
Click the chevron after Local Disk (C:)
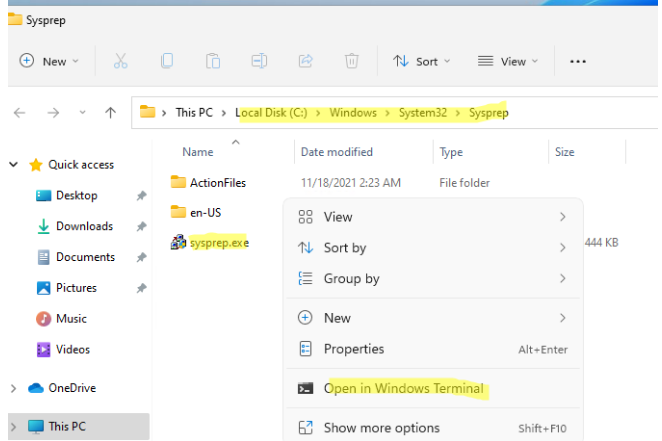[x=318, y=113]
